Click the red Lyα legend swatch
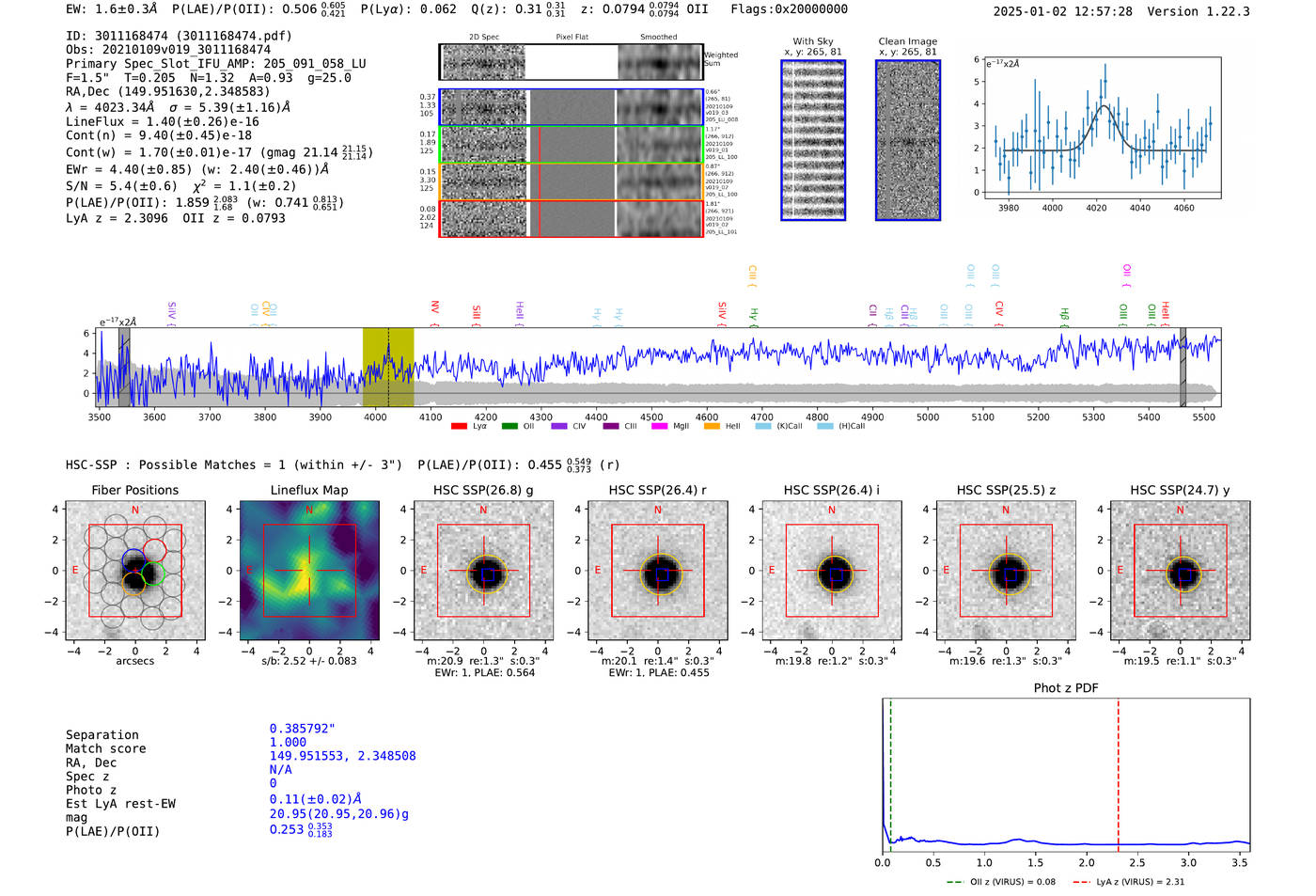The image size is (1316, 896). [459, 426]
